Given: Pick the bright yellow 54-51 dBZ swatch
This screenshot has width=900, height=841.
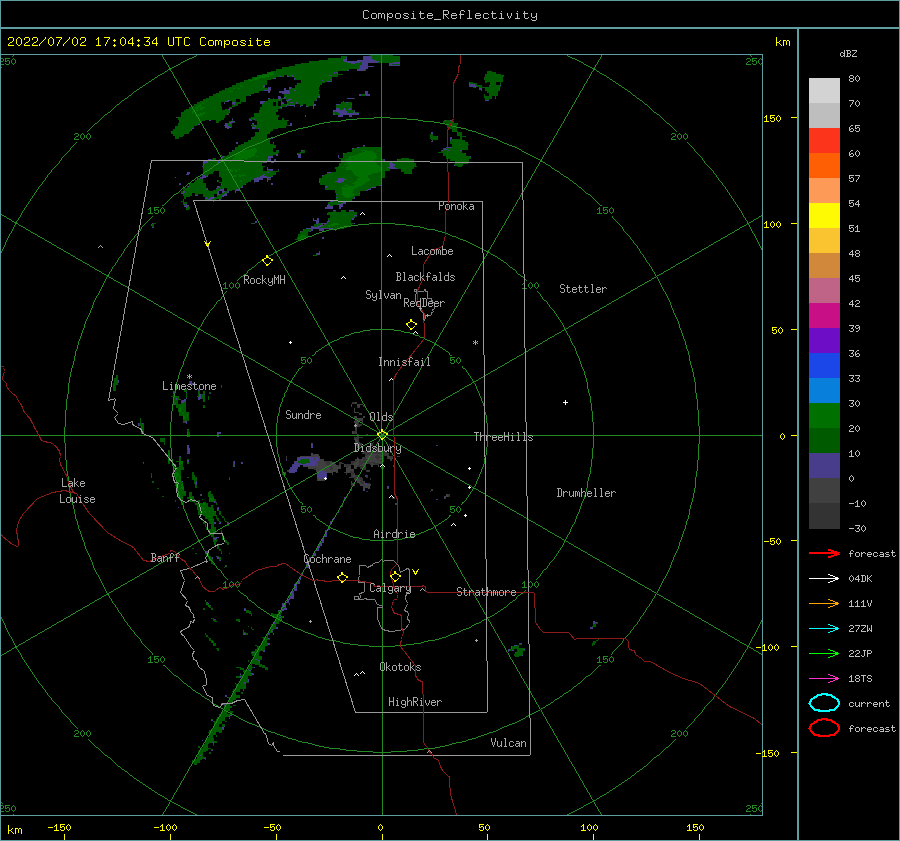Looking at the screenshot, I should point(824,216).
